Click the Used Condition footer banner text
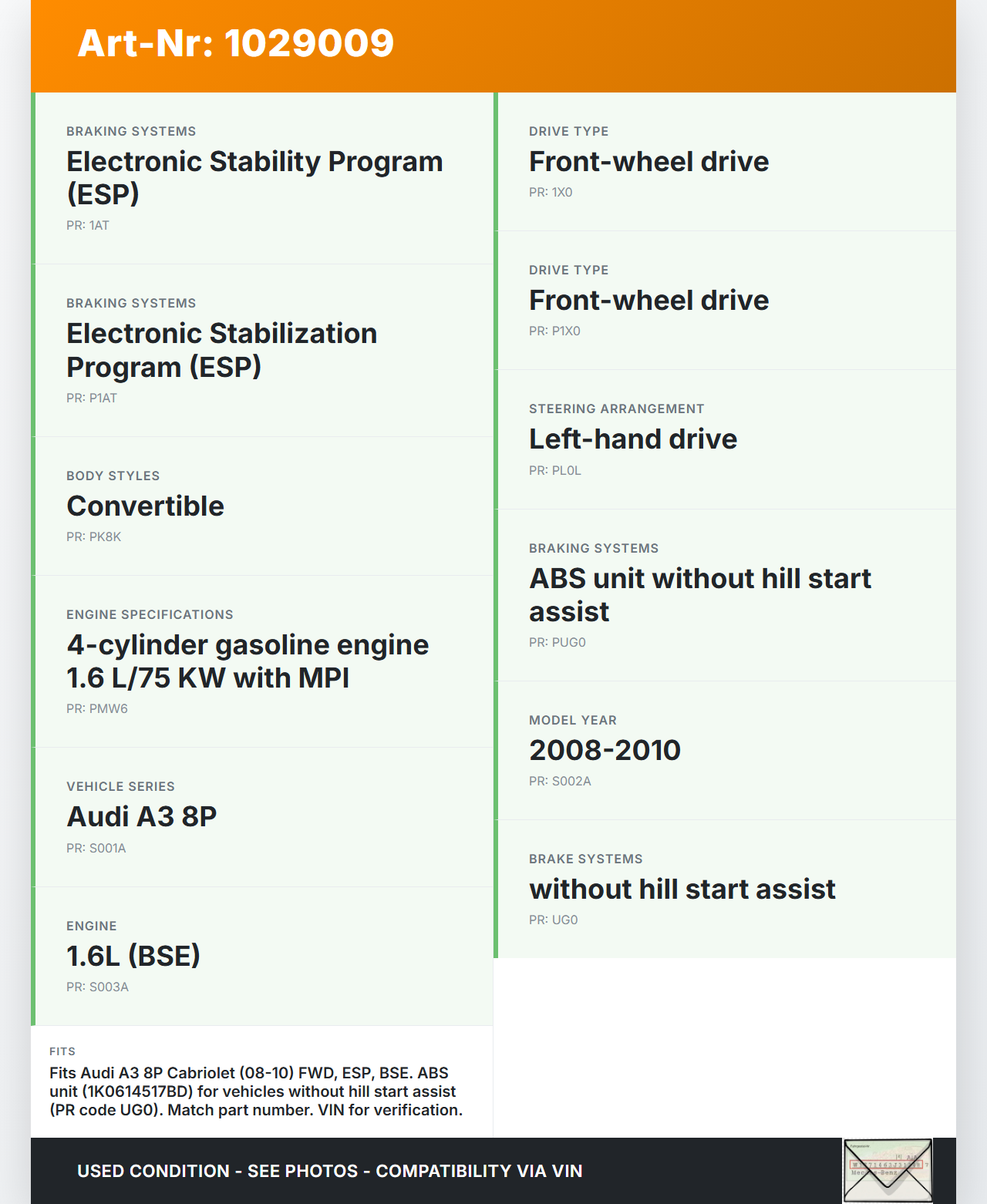The width and height of the screenshot is (987, 1204). pos(330,1171)
